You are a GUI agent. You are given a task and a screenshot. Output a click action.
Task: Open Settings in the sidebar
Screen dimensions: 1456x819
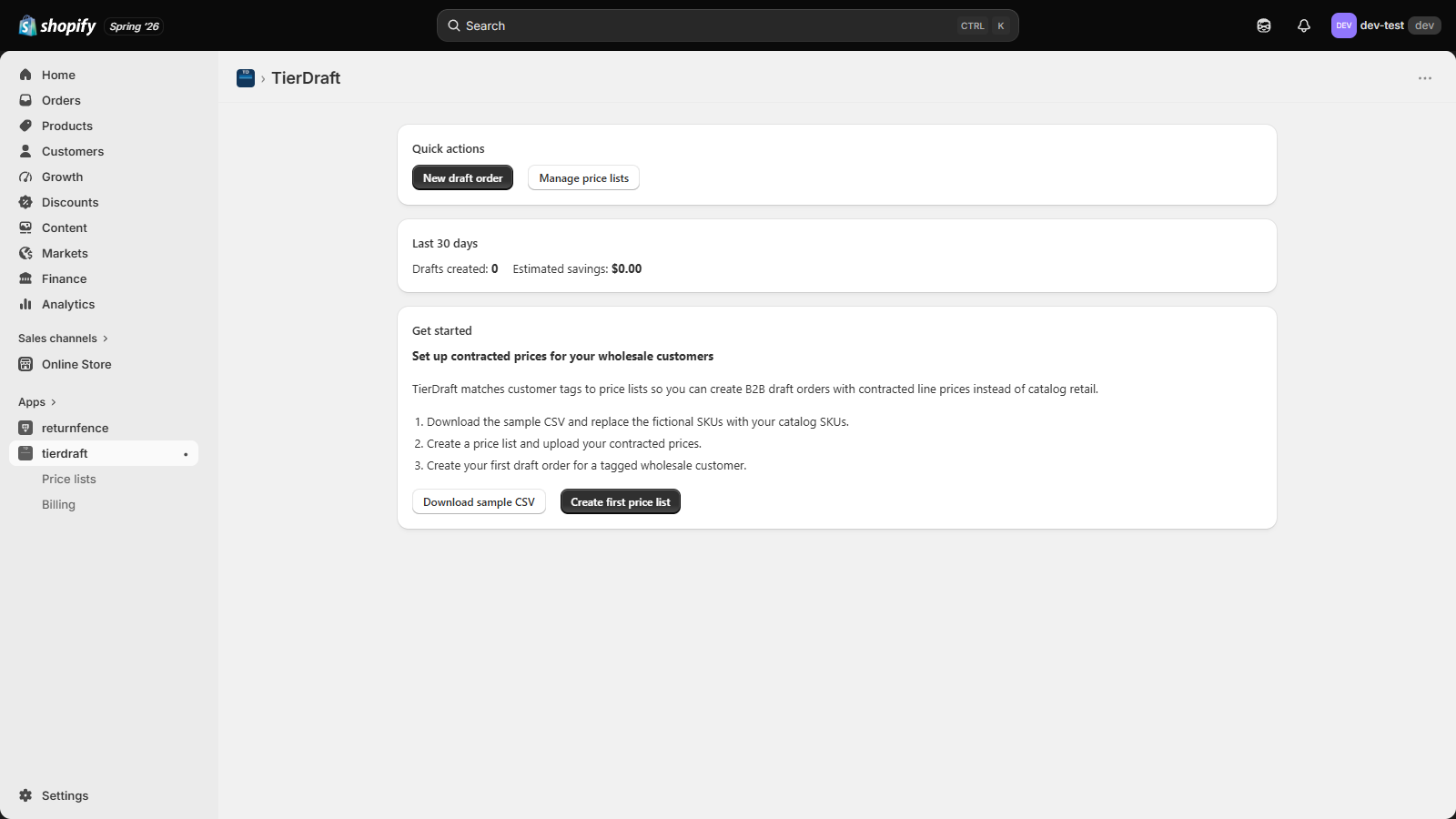coord(104,795)
